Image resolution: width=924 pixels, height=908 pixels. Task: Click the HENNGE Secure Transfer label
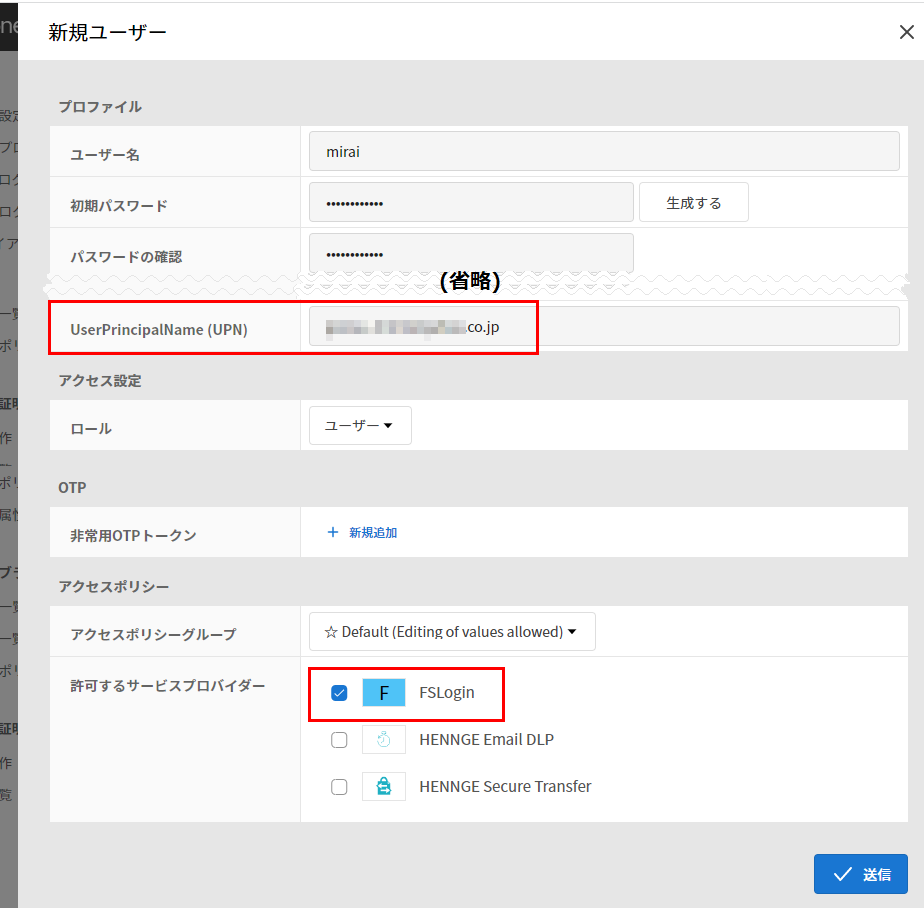(x=505, y=787)
